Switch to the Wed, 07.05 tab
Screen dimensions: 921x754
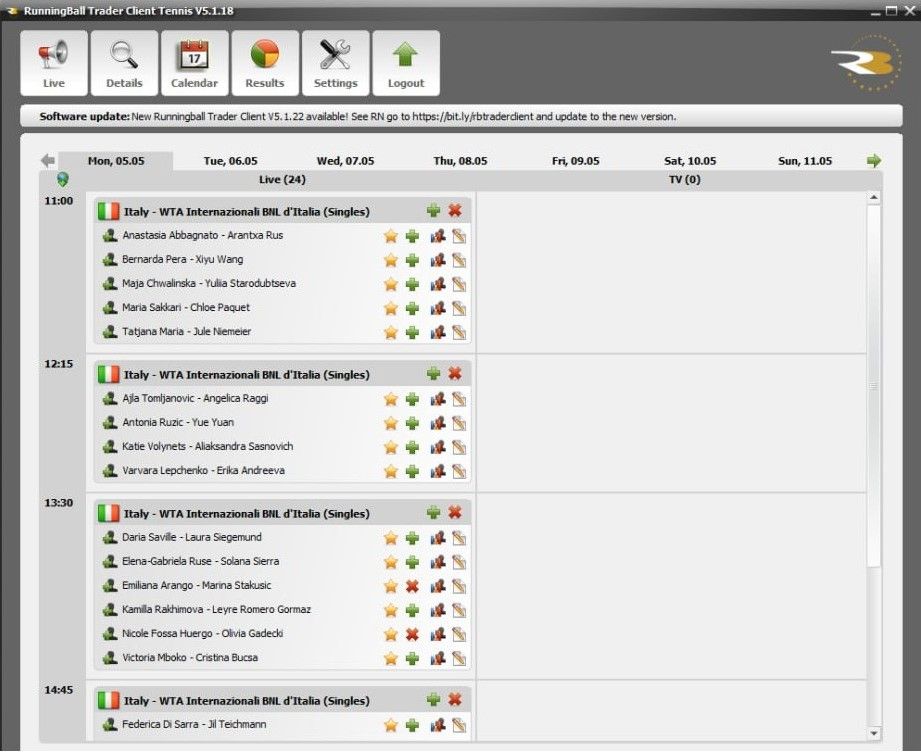click(345, 161)
